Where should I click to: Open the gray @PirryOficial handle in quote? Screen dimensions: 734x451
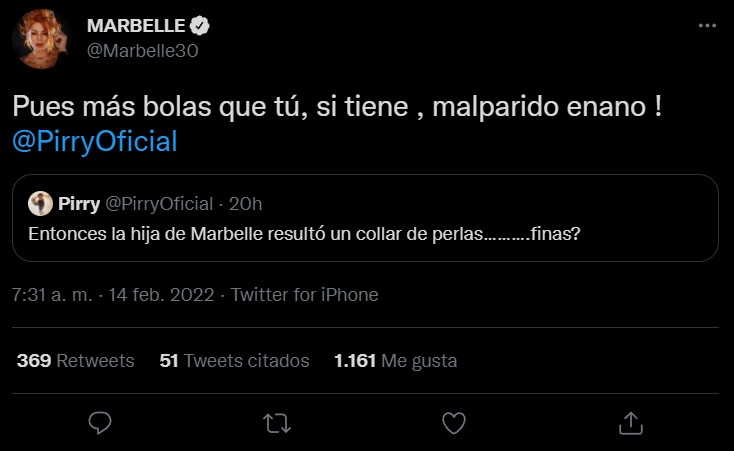[x=159, y=204]
